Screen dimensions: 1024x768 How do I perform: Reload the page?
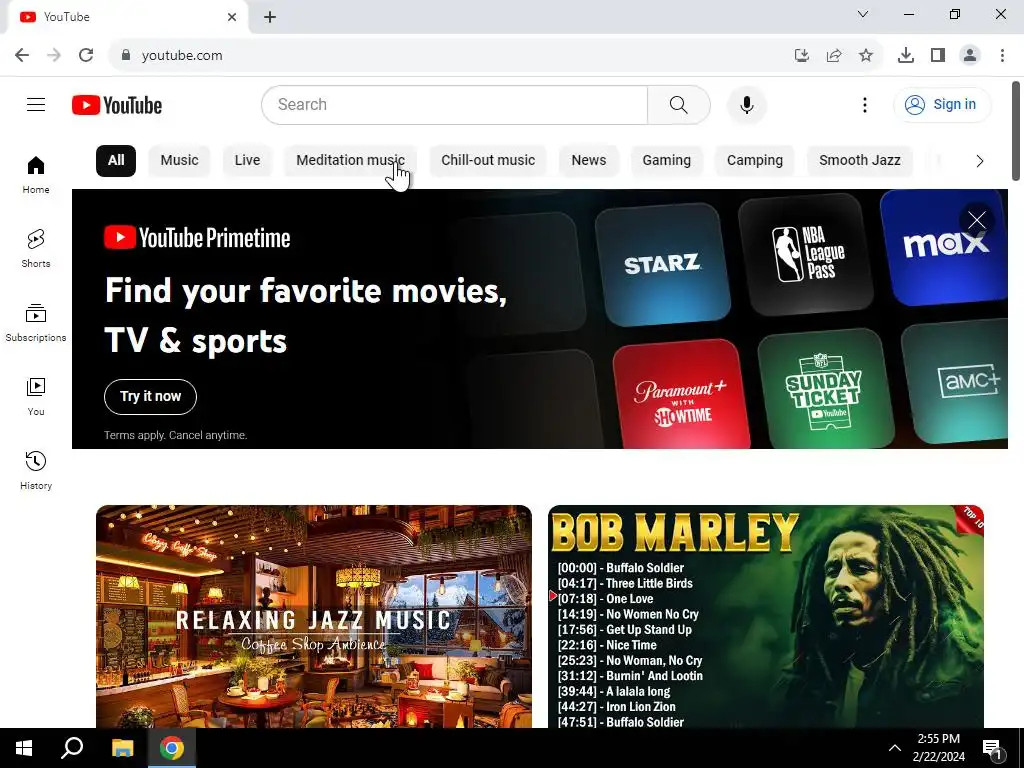point(86,55)
